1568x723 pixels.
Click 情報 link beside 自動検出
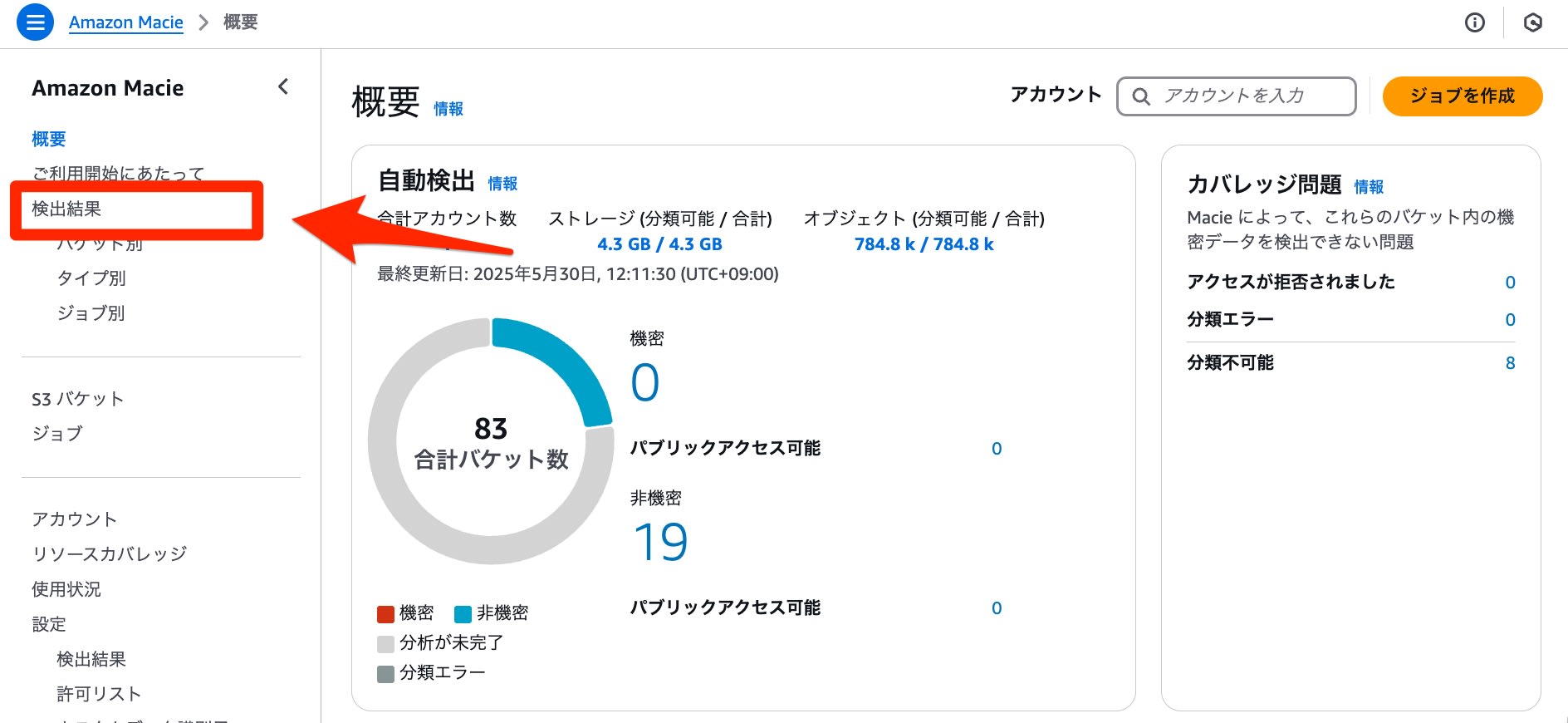coord(502,184)
